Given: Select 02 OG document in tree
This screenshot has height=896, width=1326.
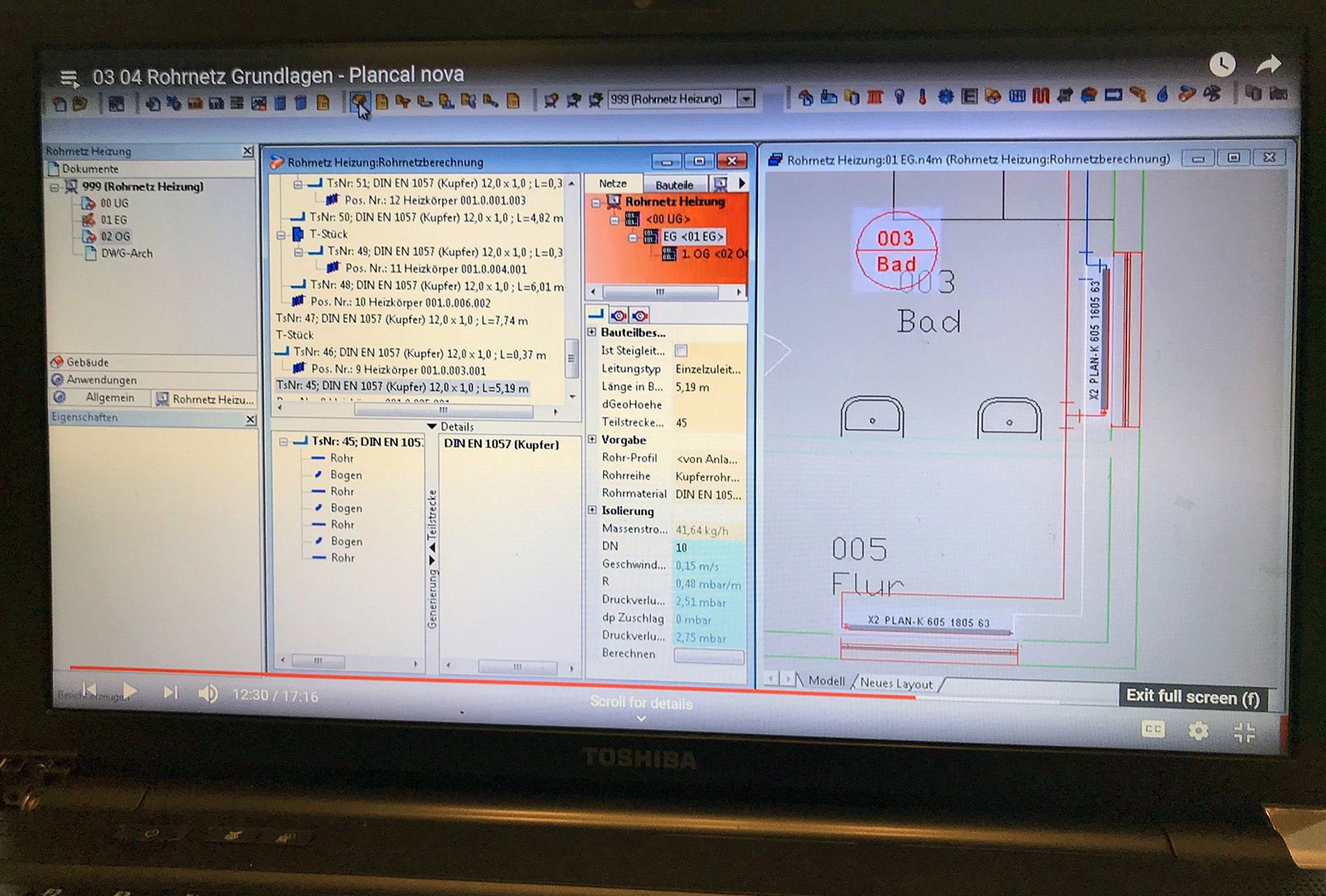Looking at the screenshot, I should [x=116, y=237].
